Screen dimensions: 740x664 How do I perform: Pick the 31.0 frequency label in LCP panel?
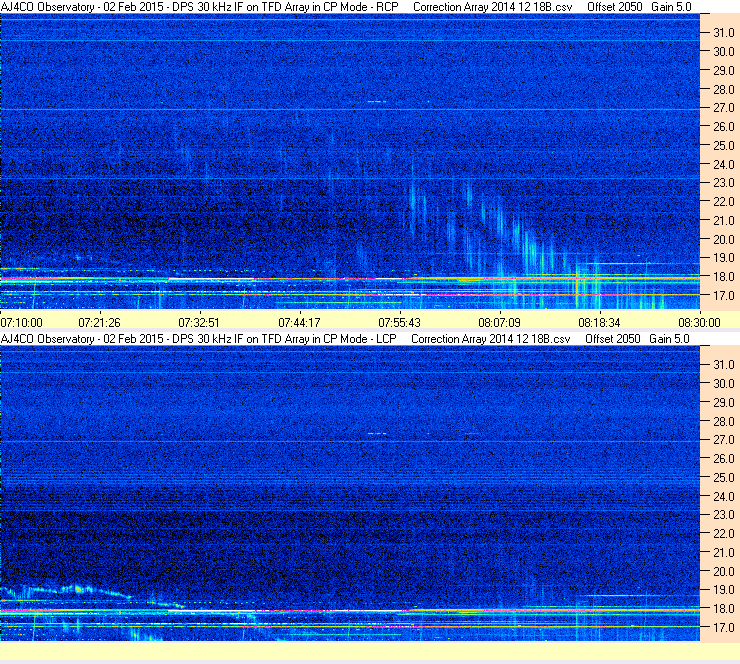[723, 365]
